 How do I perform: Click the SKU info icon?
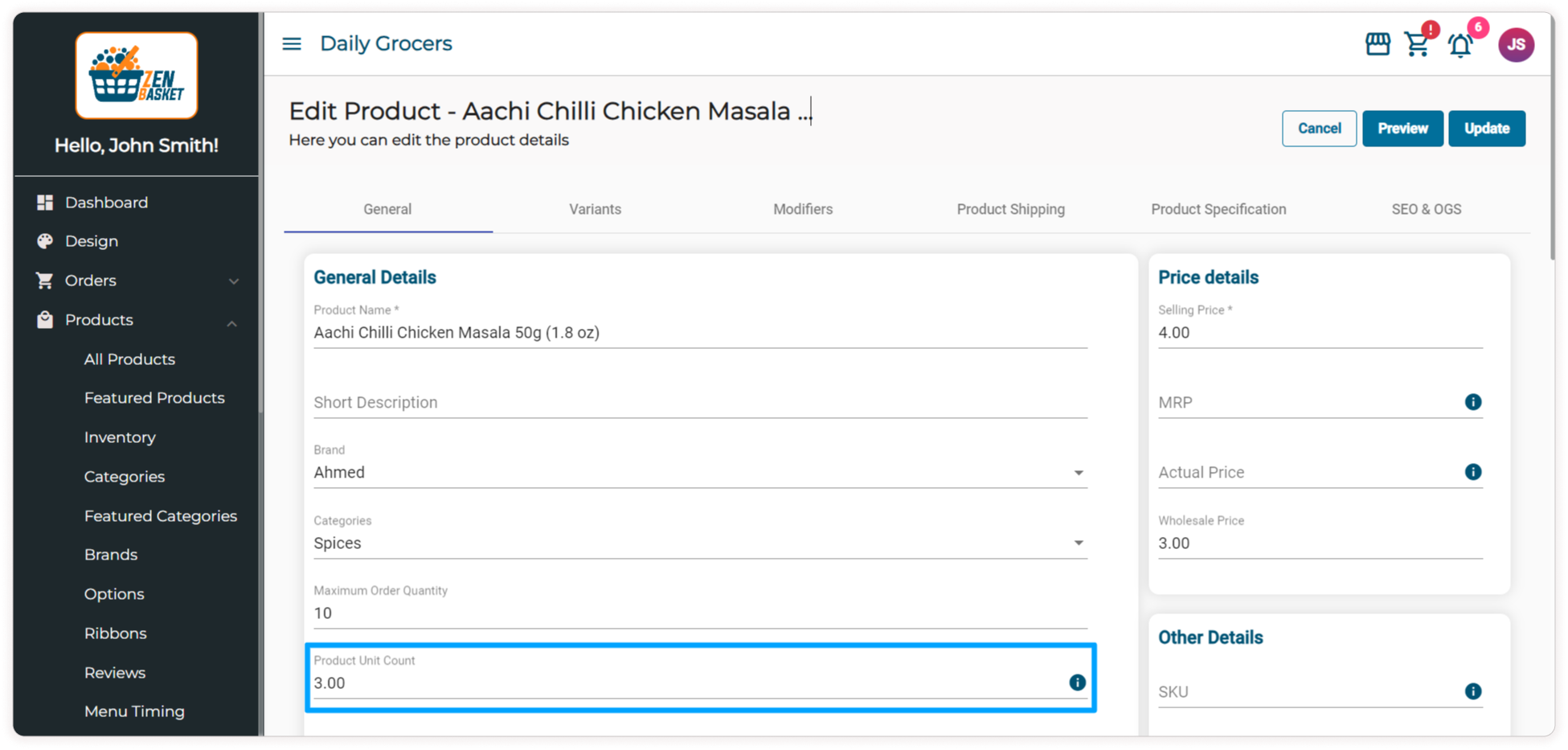(1472, 691)
